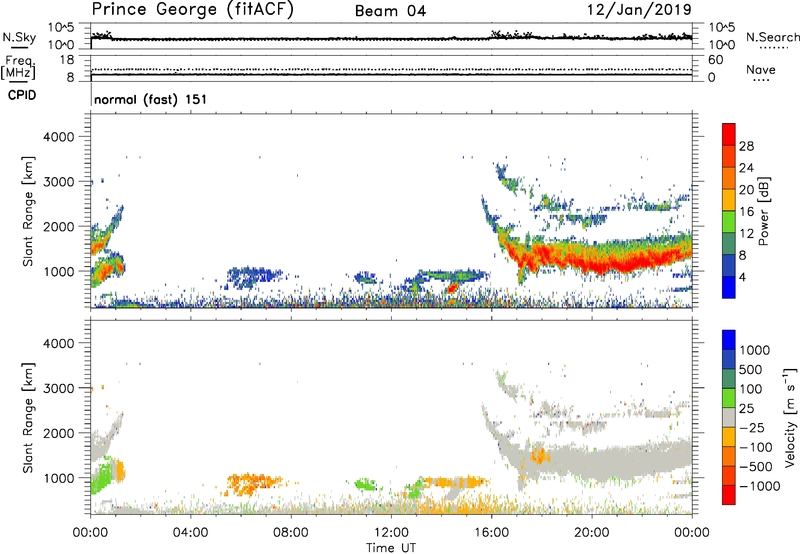
Task: Click the "Nave" legend label
Action: (761, 69)
